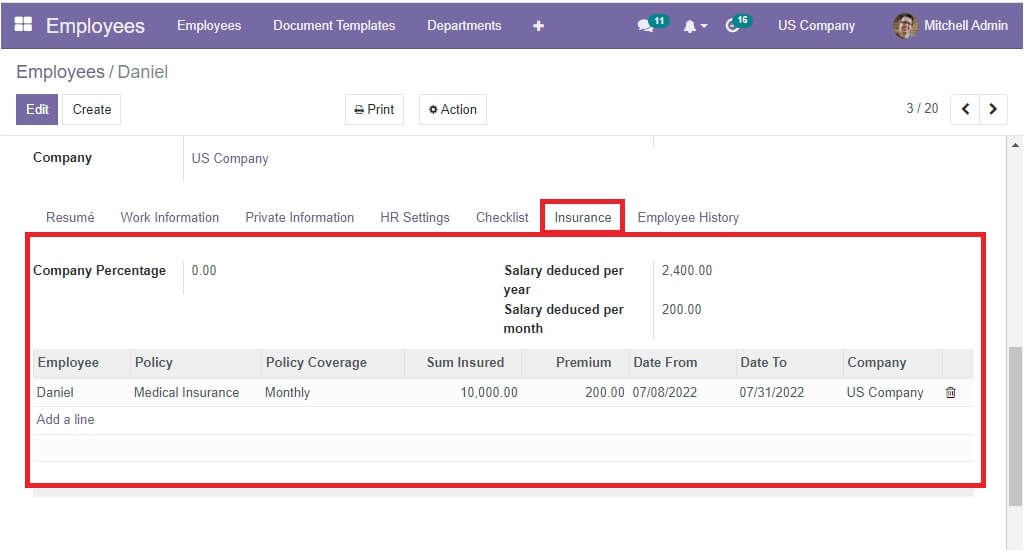Expand the Action dropdown
The height and width of the screenshot is (551, 1024).
[452, 110]
